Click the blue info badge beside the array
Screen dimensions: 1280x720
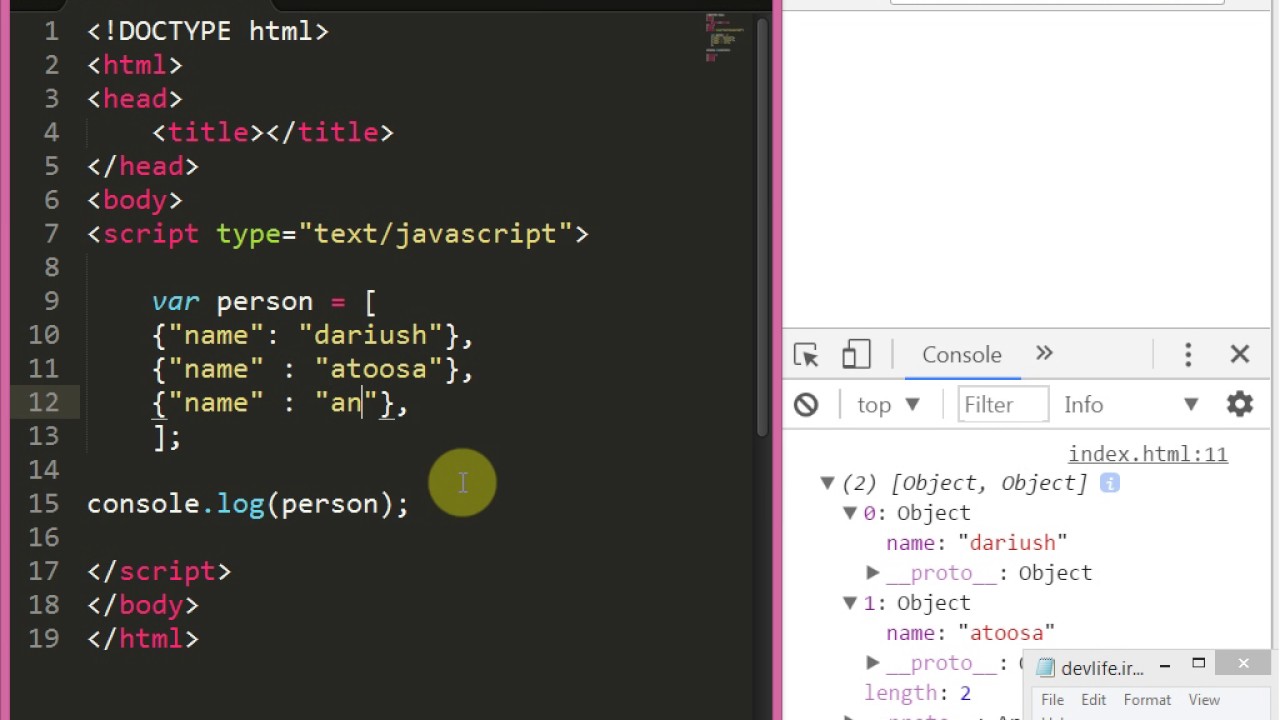click(x=1110, y=483)
